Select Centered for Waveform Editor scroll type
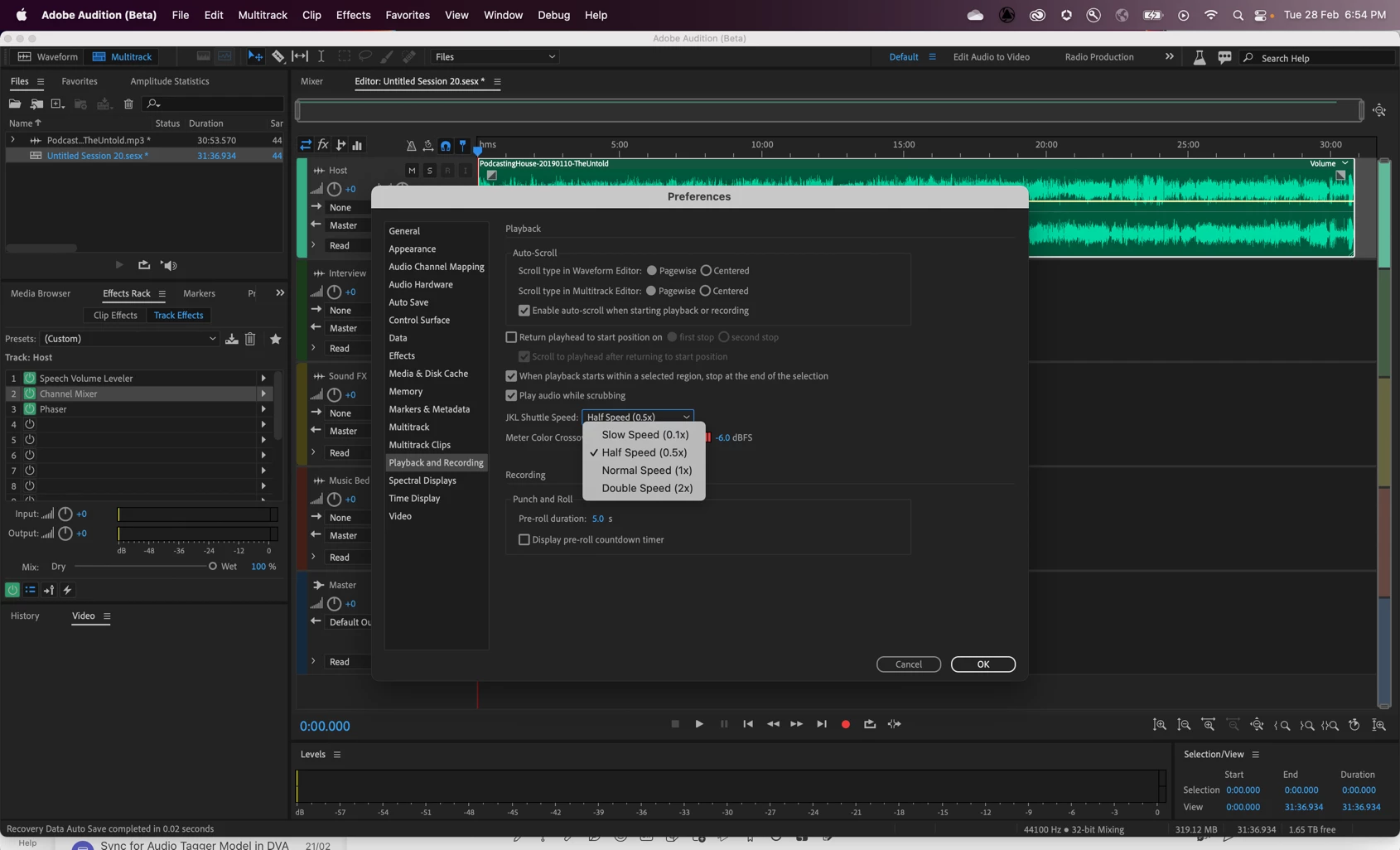The height and width of the screenshot is (850, 1400). coord(706,271)
